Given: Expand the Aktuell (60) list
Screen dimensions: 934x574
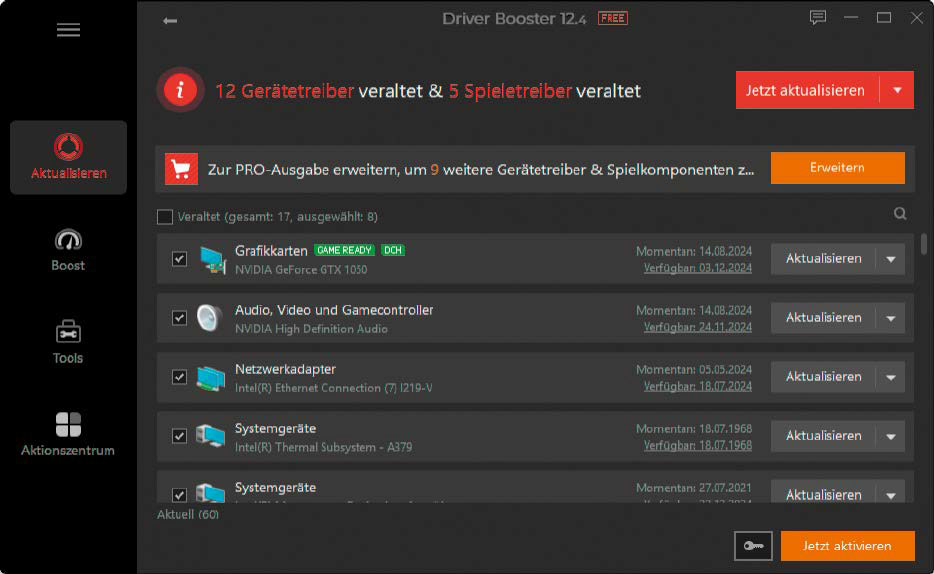Looking at the screenshot, I should point(188,514).
